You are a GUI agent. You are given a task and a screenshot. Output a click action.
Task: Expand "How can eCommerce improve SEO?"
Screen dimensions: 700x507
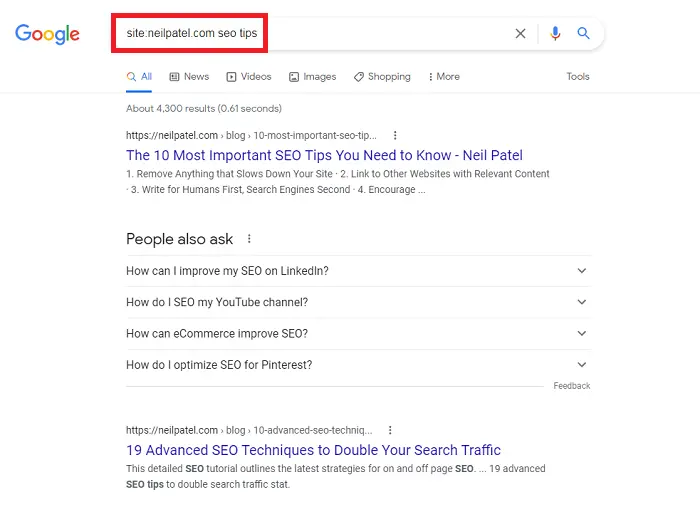[582, 333]
